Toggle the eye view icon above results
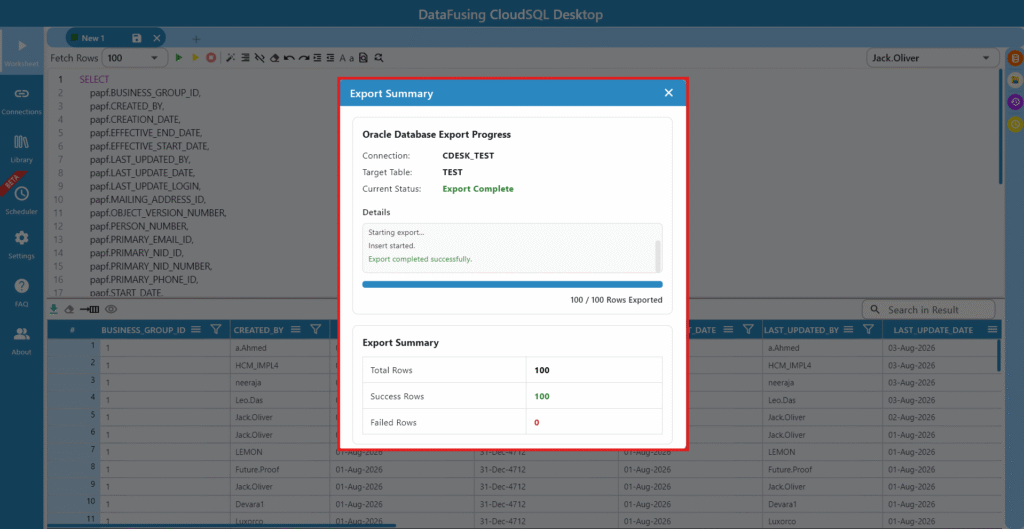This screenshot has width=1024, height=529. click(x=110, y=309)
